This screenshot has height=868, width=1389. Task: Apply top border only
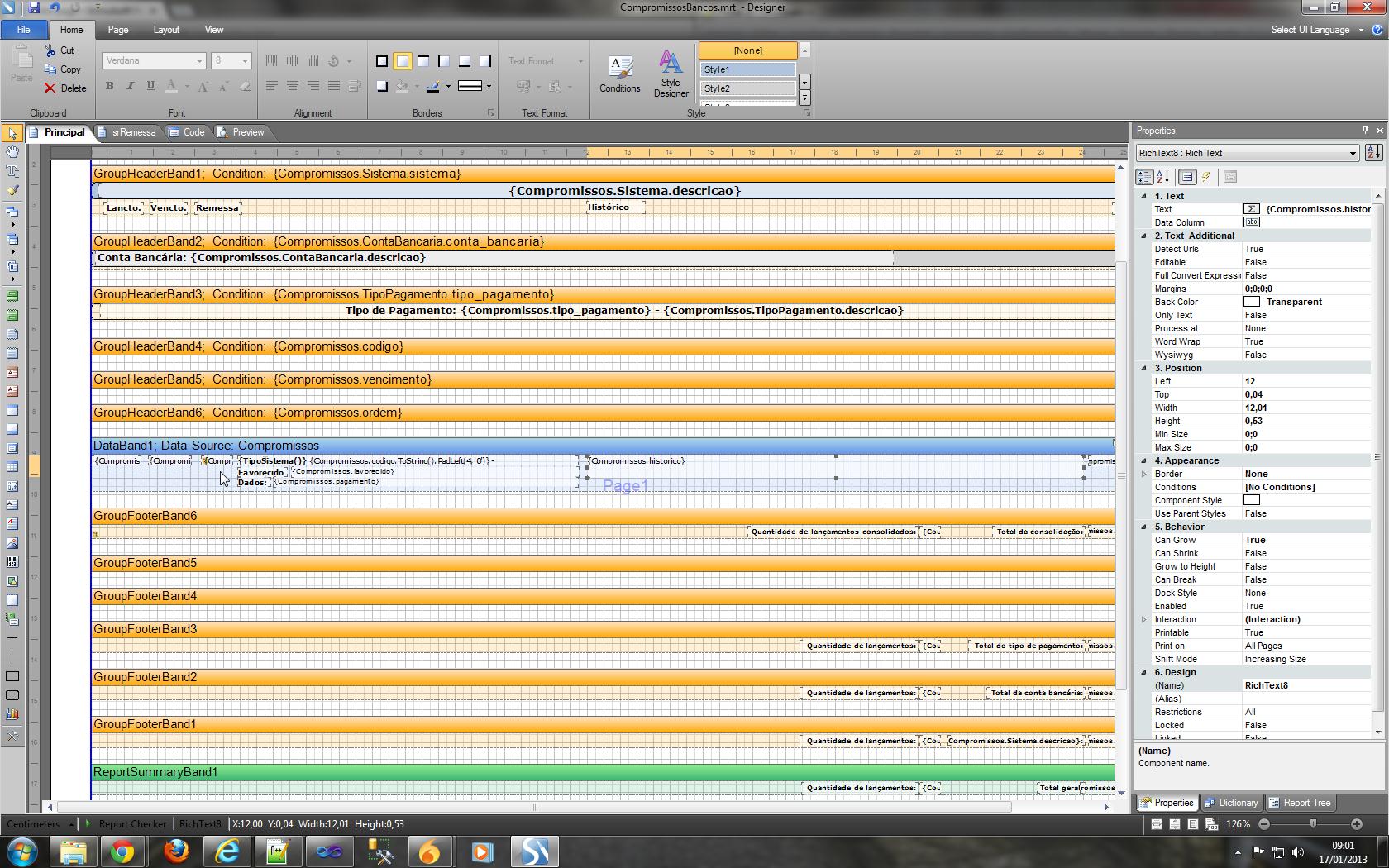click(423, 61)
